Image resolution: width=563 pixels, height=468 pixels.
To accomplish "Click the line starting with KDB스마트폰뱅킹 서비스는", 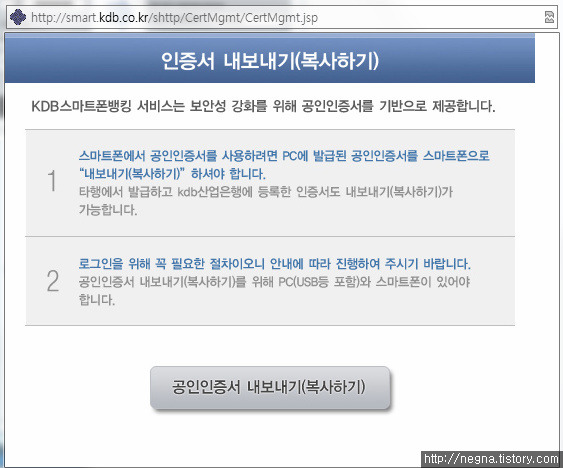I will click(x=263, y=106).
